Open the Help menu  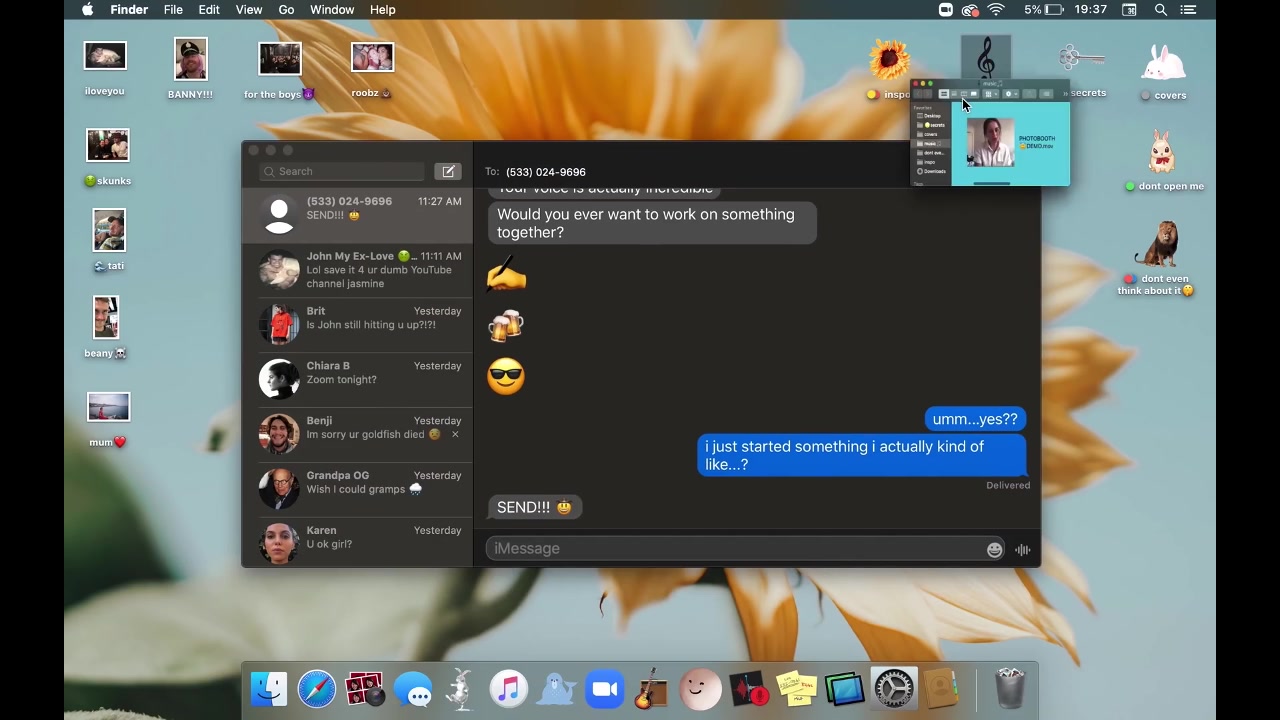click(383, 10)
